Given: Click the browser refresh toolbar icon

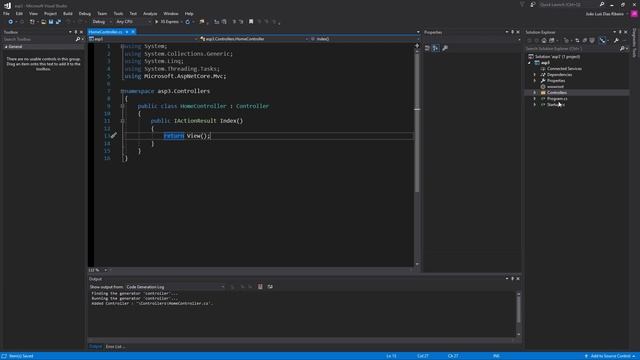Looking at the screenshot, I should click(187, 22).
